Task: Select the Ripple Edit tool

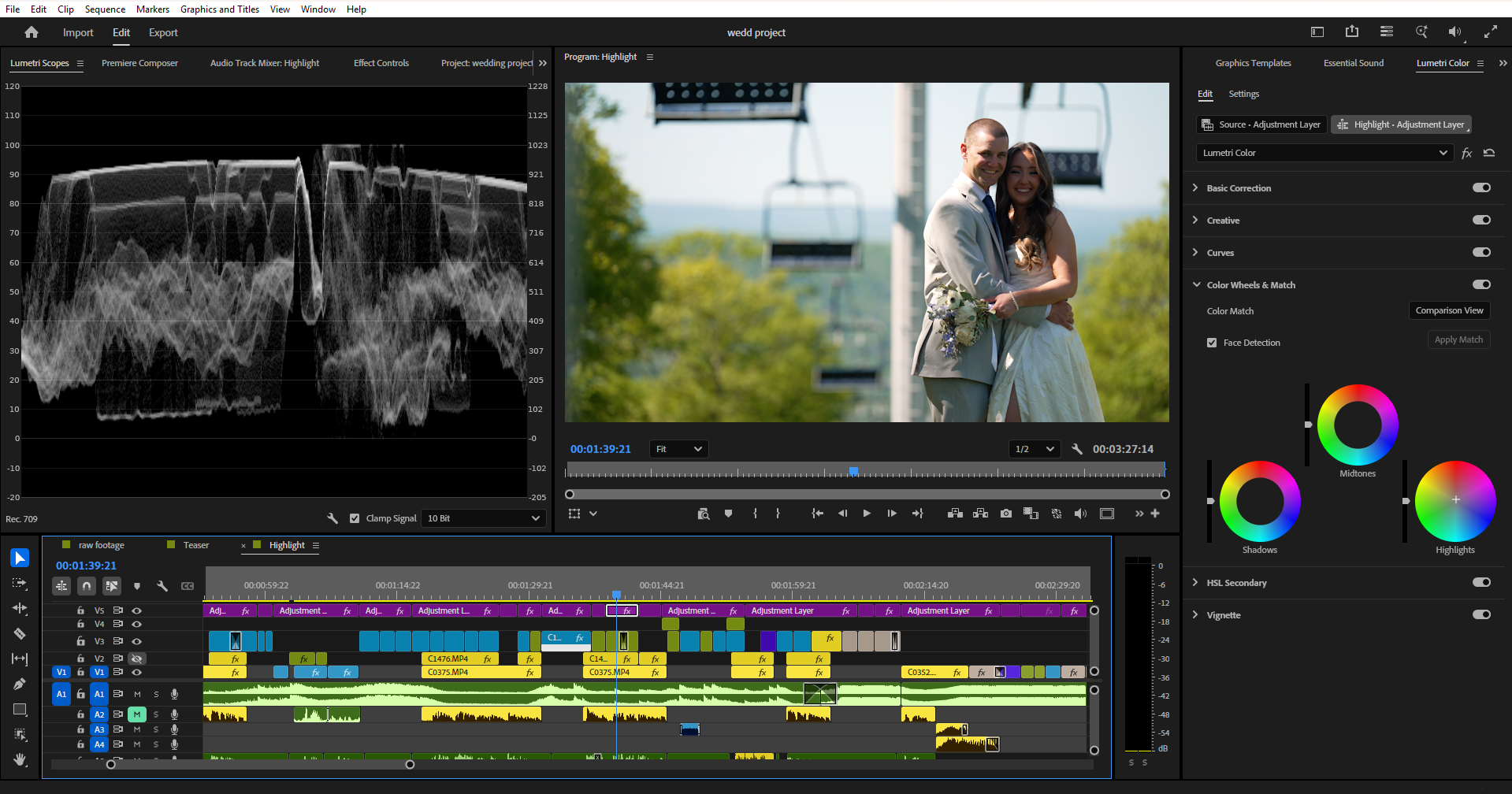Action: point(20,608)
